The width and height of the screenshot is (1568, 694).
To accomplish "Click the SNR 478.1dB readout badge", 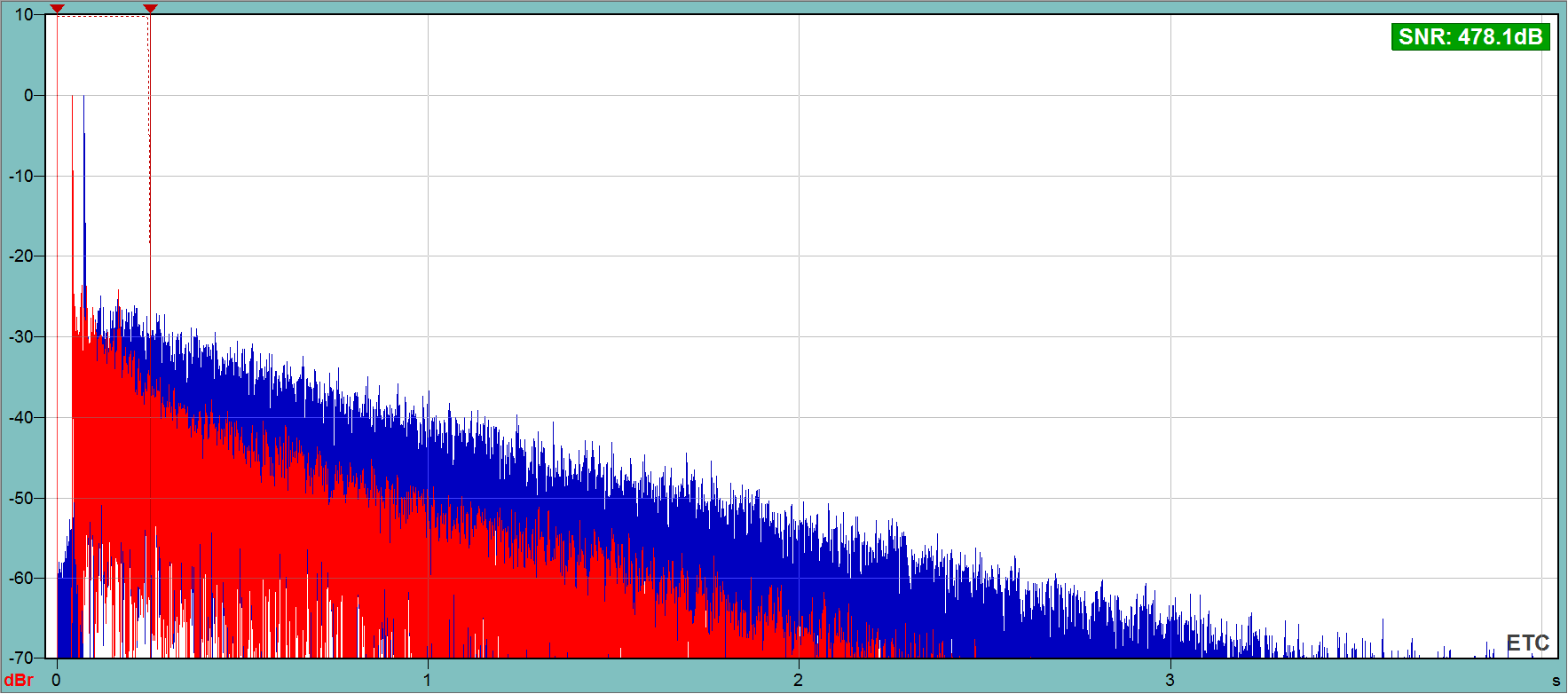I will tap(1470, 36).
